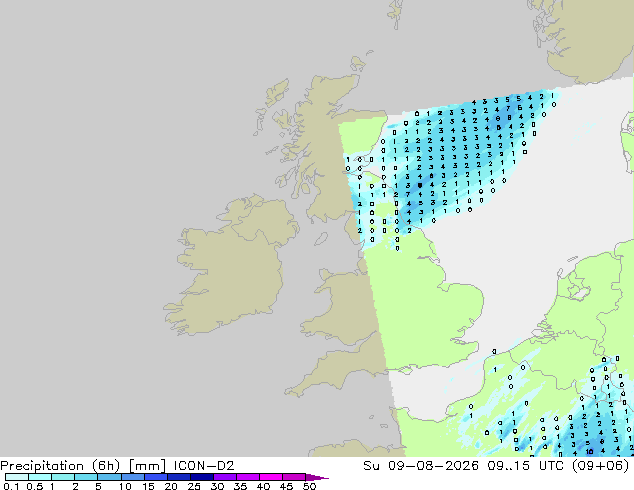The image size is (634, 490).
Task: Click the 15–20 mm legend swatch
Action: (156, 477)
